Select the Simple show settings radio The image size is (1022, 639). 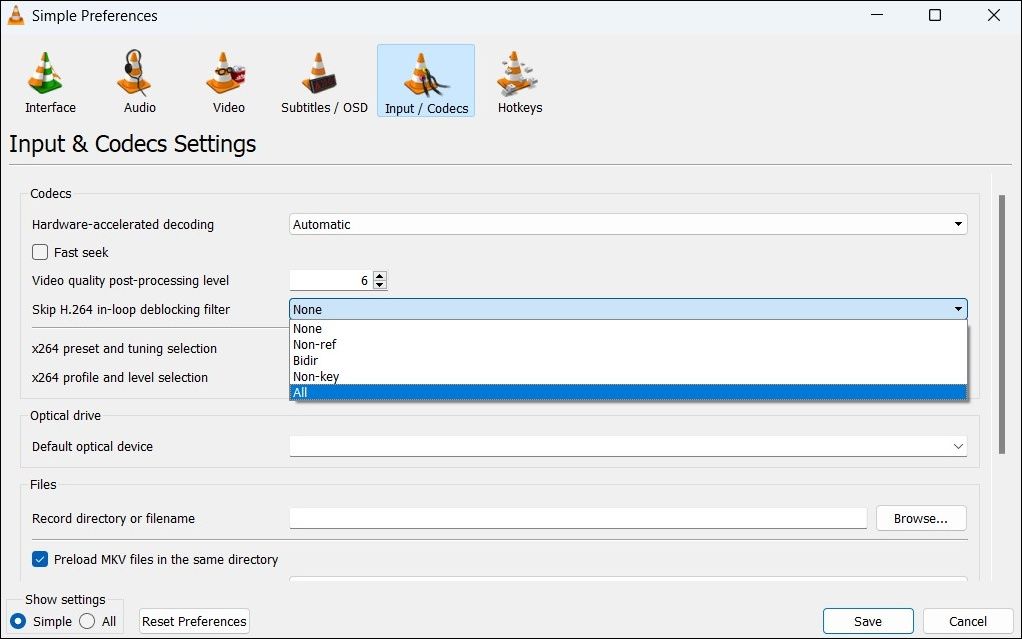18,621
